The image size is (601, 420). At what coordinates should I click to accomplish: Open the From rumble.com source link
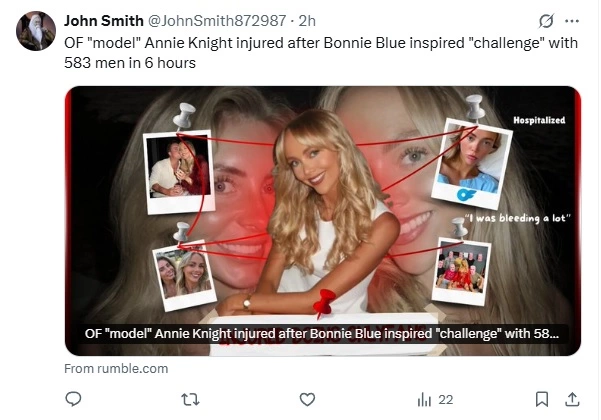(116, 369)
